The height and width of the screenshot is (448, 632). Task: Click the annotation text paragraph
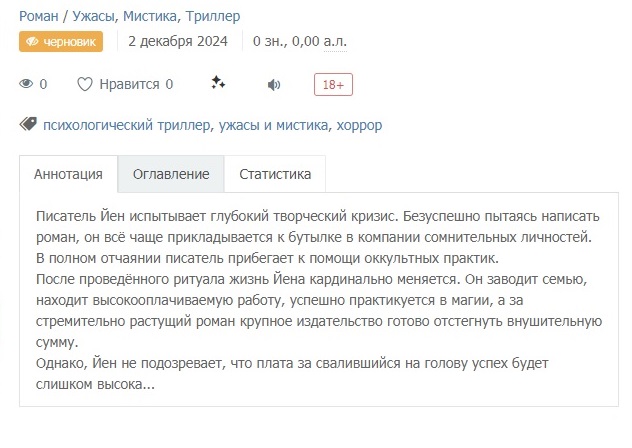[318, 300]
